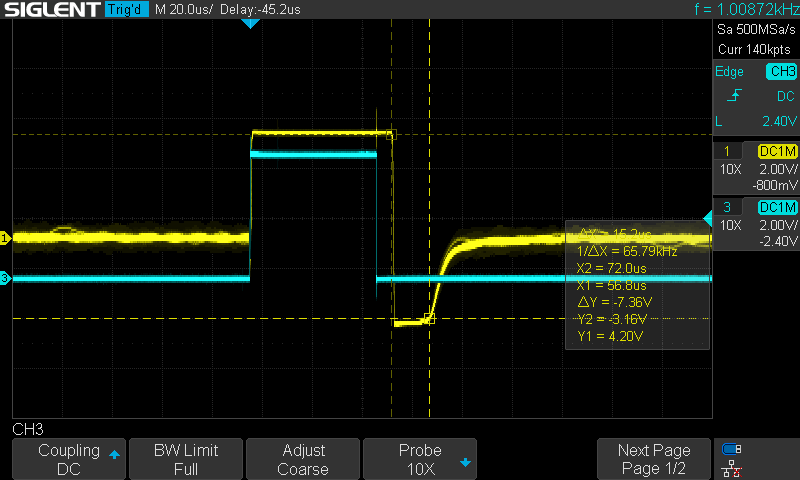
Task: Click the channel 3 ground marker
Action: coord(5,278)
